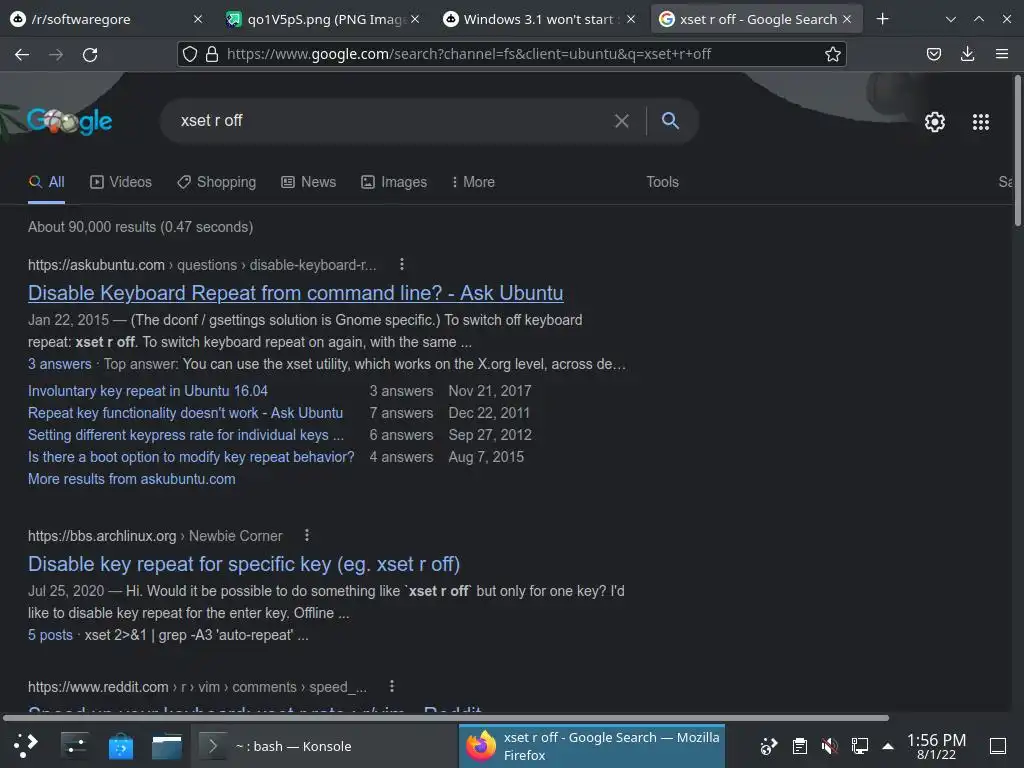Close the /r/softwaregore tab
Viewport: 1024px width, 768px height.
198,19
